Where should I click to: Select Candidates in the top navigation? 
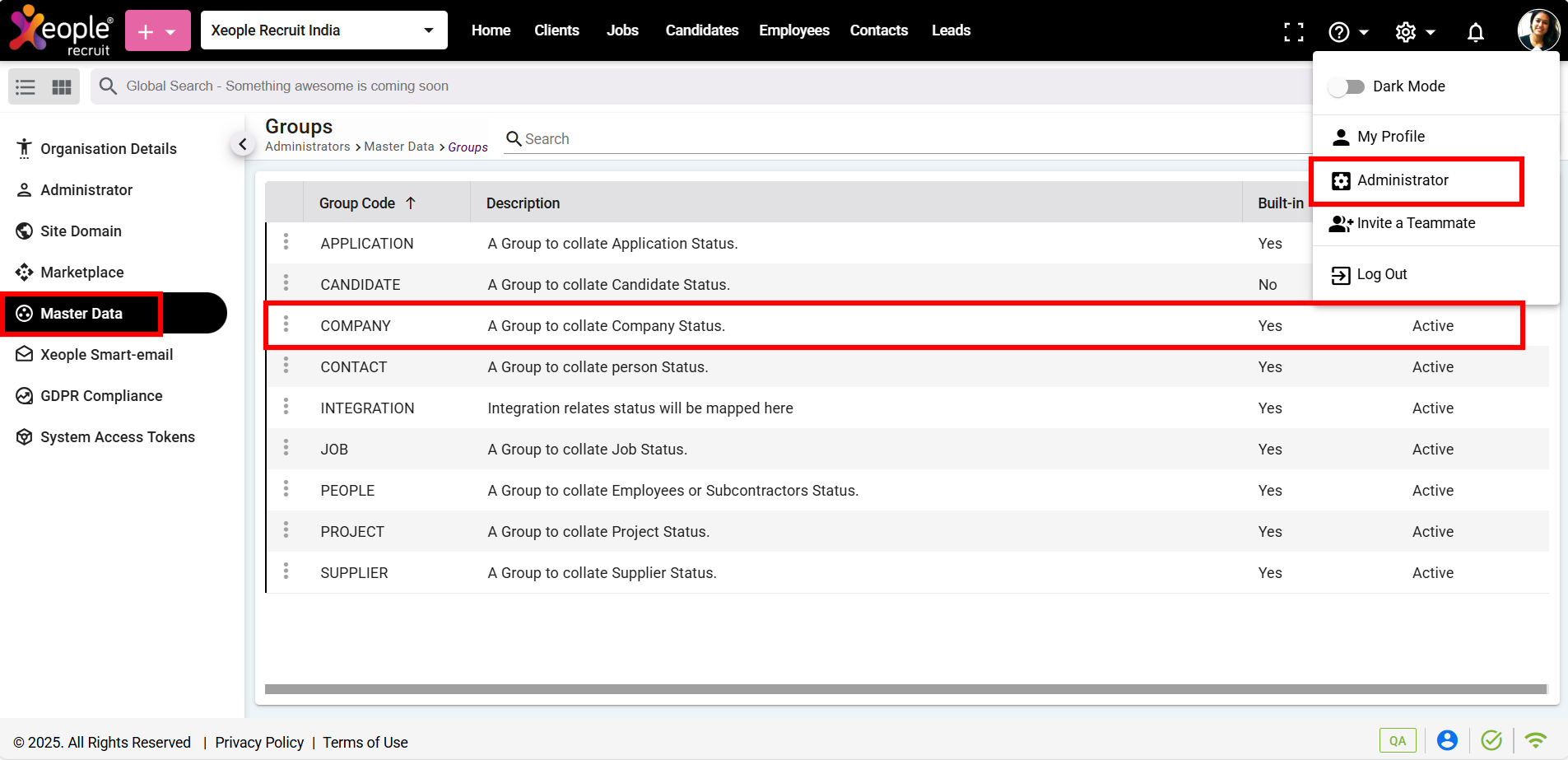tap(701, 30)
